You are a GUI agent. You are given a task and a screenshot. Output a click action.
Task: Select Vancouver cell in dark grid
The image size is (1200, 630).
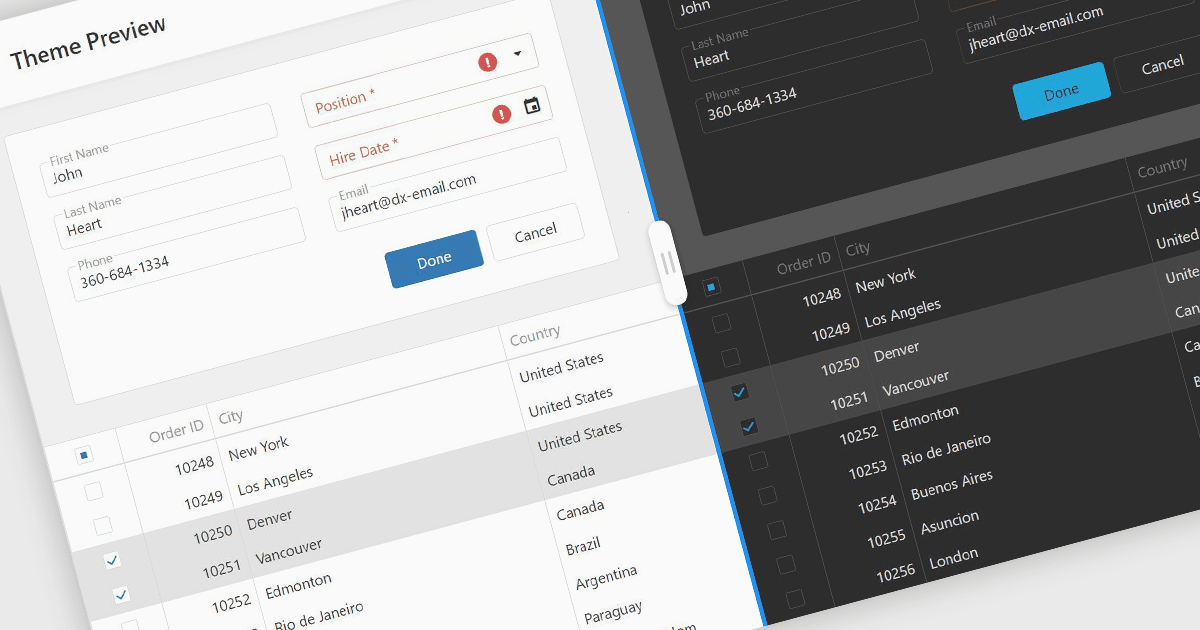(915, 384)
